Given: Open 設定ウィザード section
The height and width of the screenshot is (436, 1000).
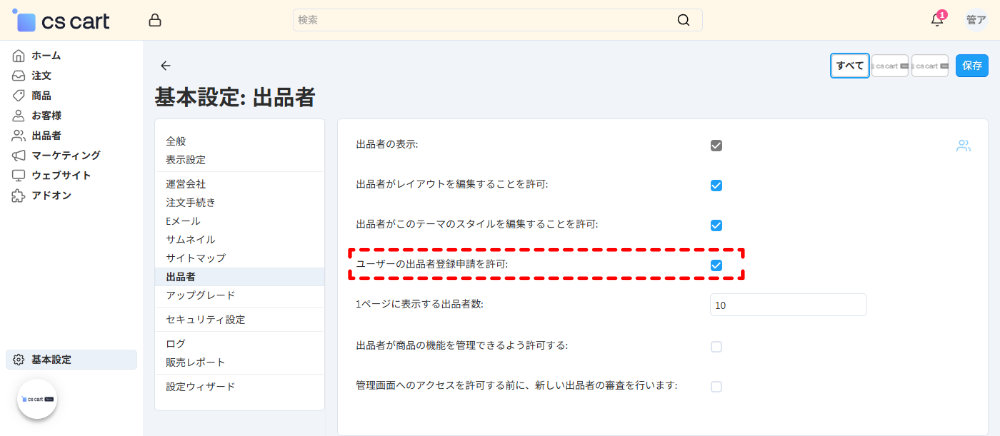Looking at the screenshot, I should click(200, 387).
